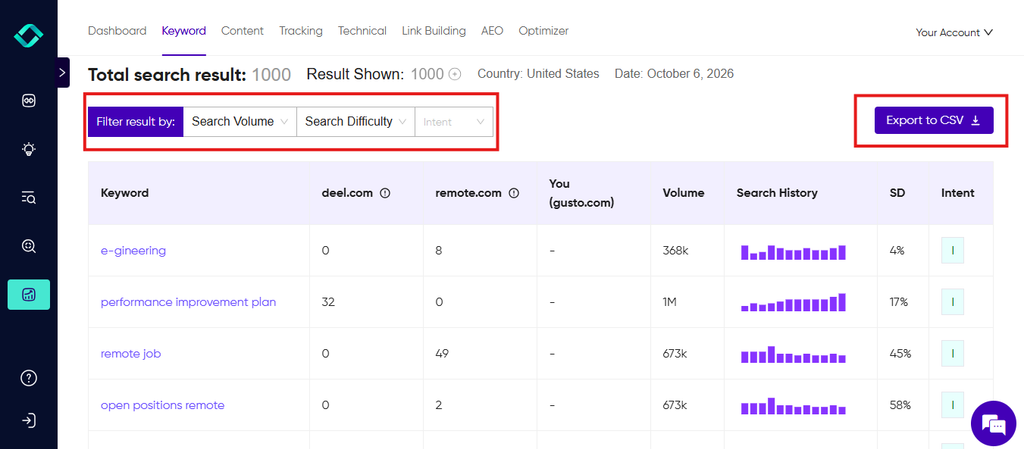The image size is (1024, 449).
Task: Click the 1M volume value
Action: pos(671,302)
